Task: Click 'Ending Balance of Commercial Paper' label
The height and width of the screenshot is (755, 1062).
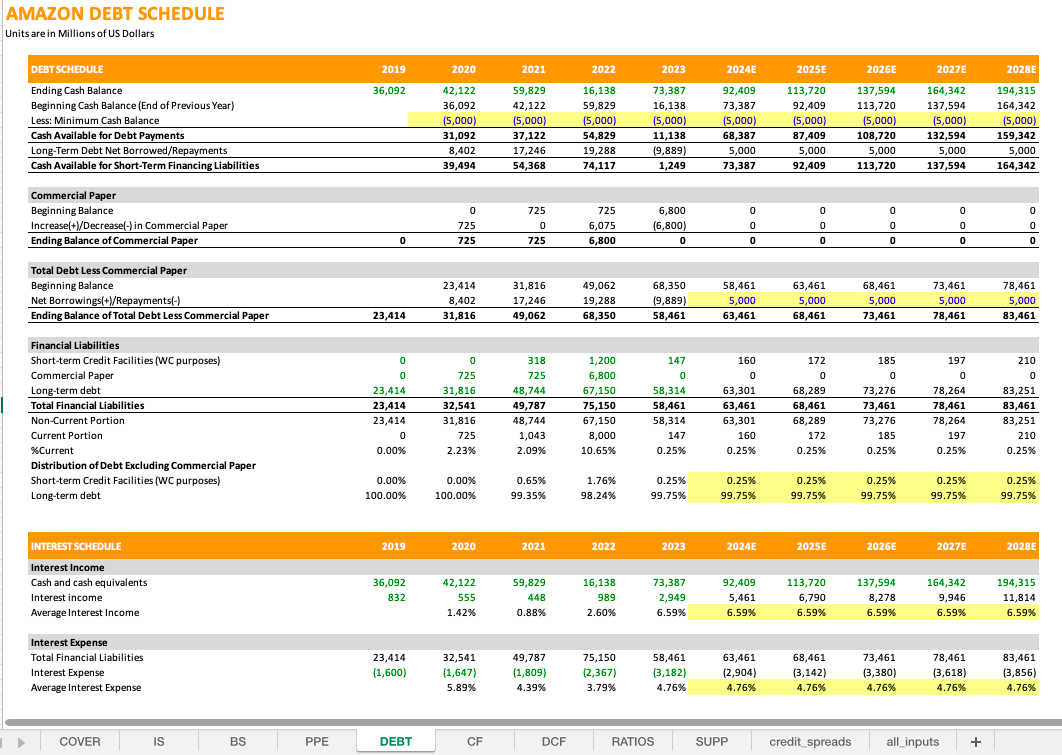Action: point(114,240)
